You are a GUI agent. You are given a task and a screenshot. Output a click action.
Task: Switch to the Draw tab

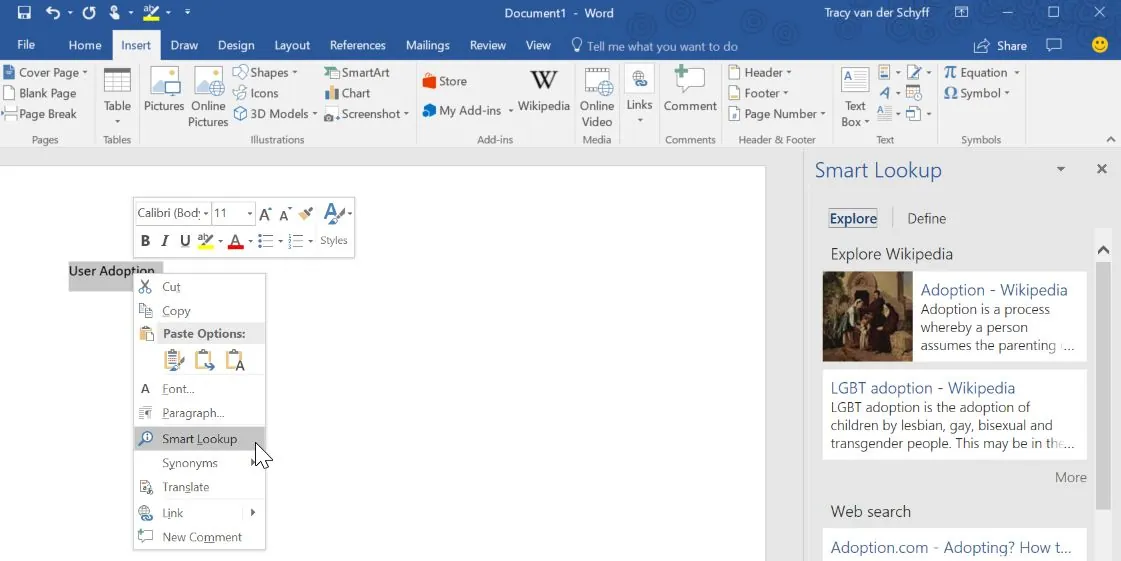(x=184, y=45)
